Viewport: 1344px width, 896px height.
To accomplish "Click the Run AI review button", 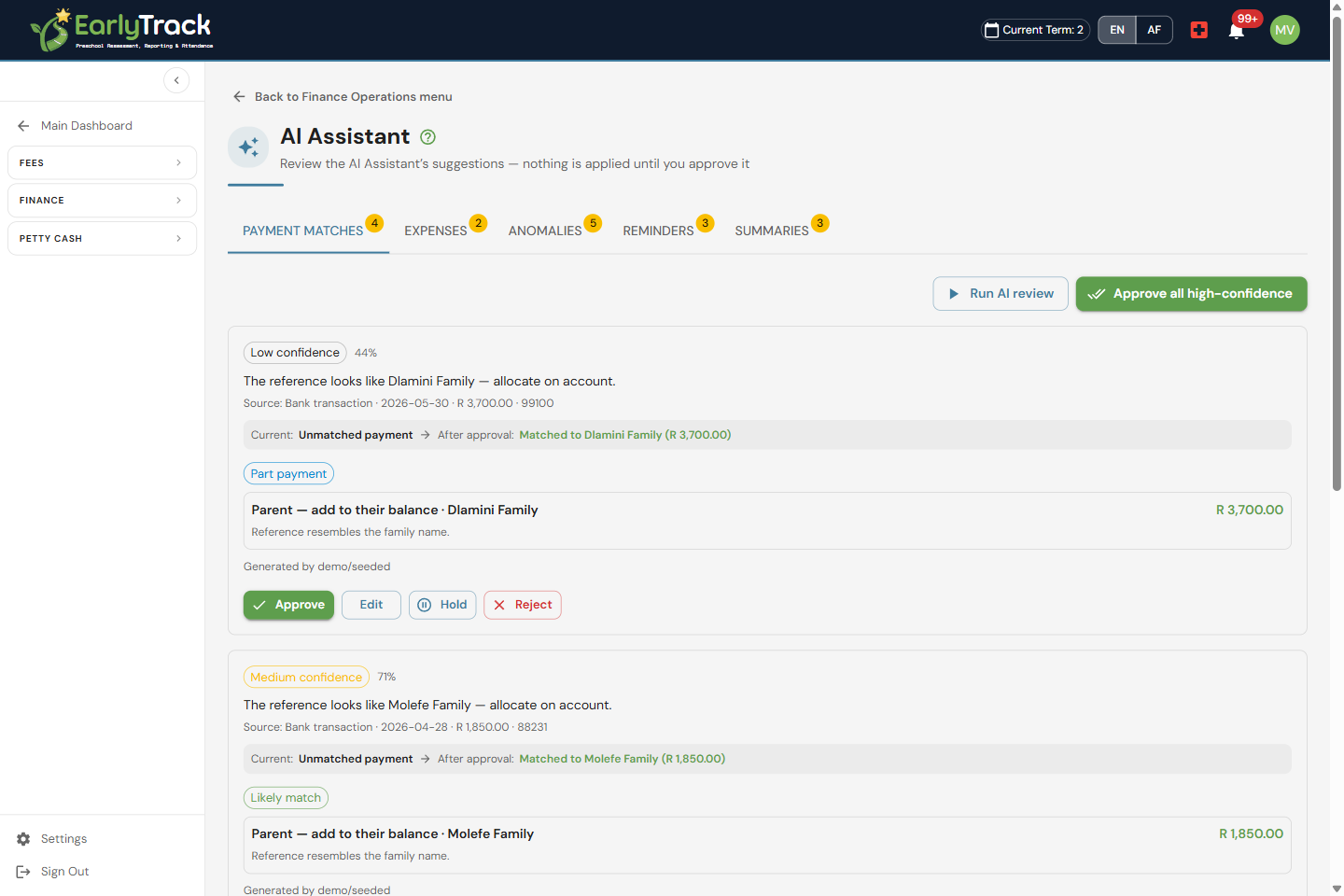I will click(x=1001, y=294).
